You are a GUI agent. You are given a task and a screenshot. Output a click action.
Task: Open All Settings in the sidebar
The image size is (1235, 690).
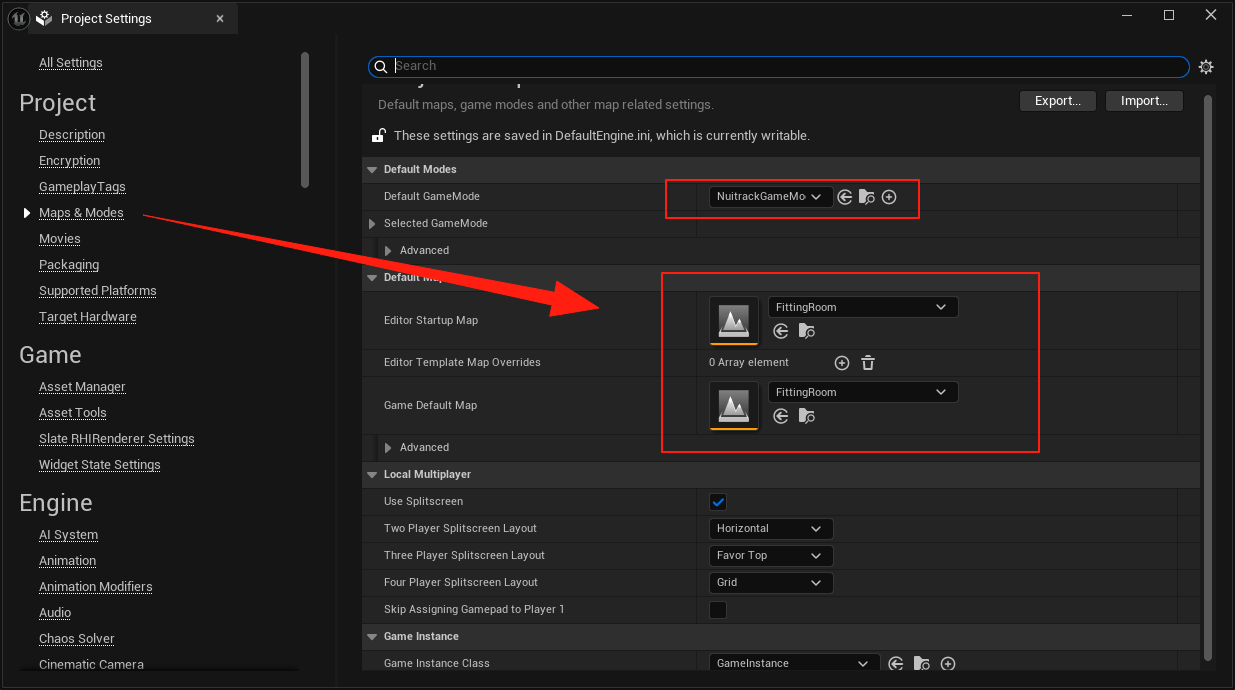click(71, 63)
